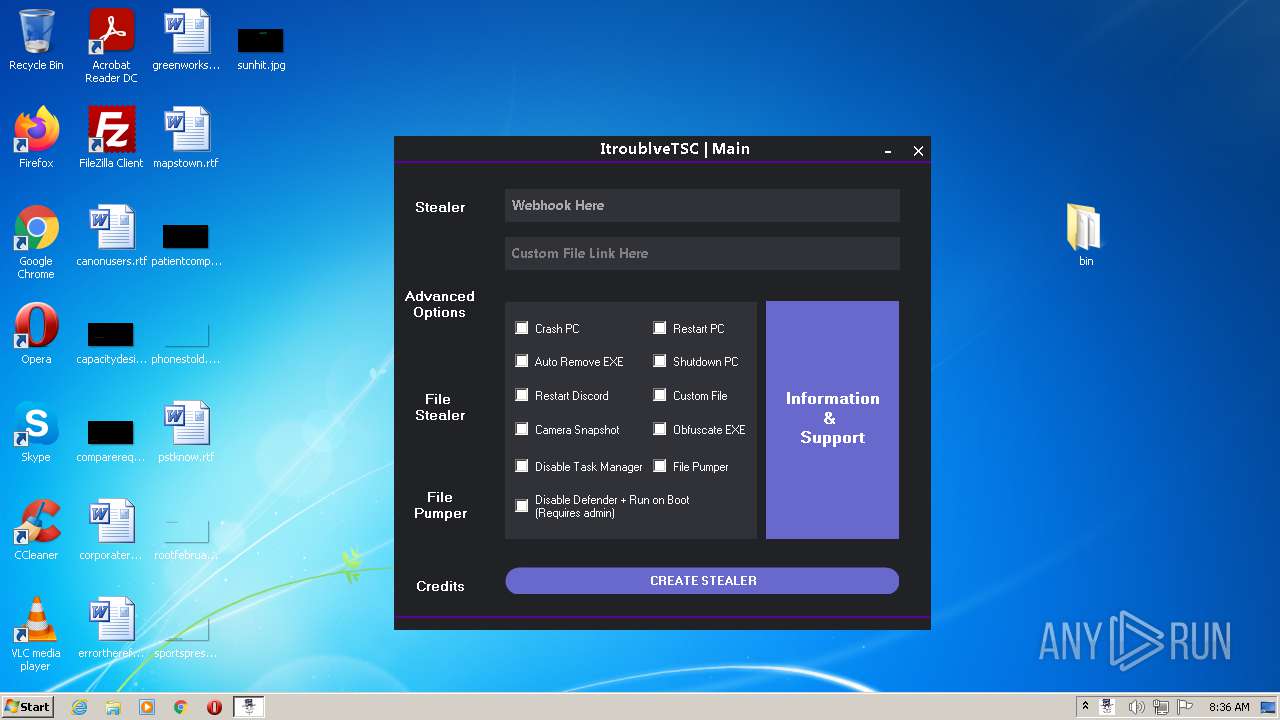Select the corporater Word document
The image size is (1280, 720).
pos(111,530)
